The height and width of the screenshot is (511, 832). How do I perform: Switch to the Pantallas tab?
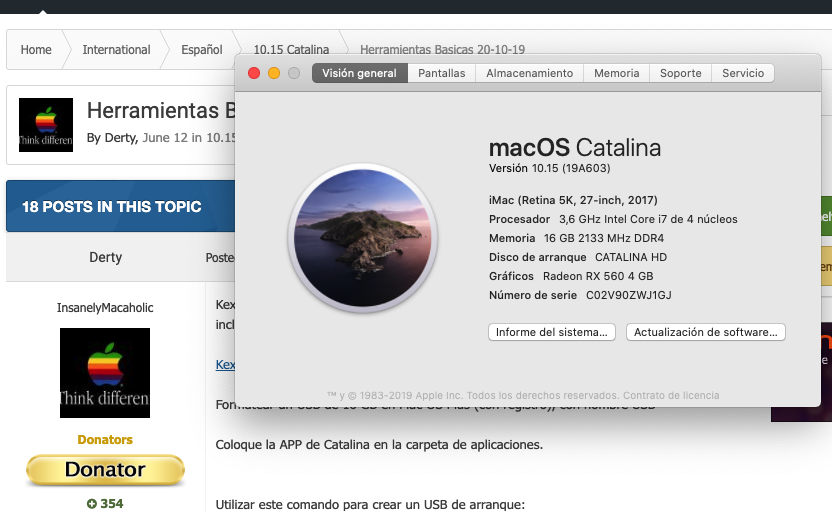[441, 73]
